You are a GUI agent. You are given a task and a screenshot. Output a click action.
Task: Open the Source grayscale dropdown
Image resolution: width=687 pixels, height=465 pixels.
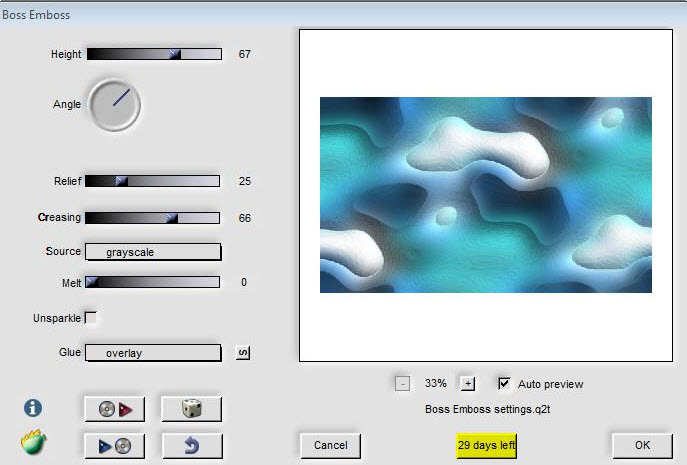153,252
